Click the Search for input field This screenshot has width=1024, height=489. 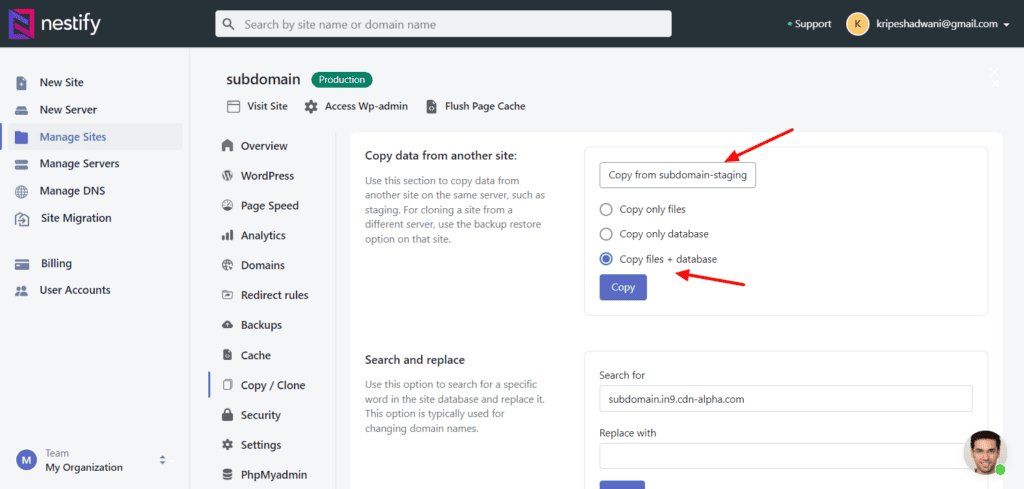pos(786,399)
